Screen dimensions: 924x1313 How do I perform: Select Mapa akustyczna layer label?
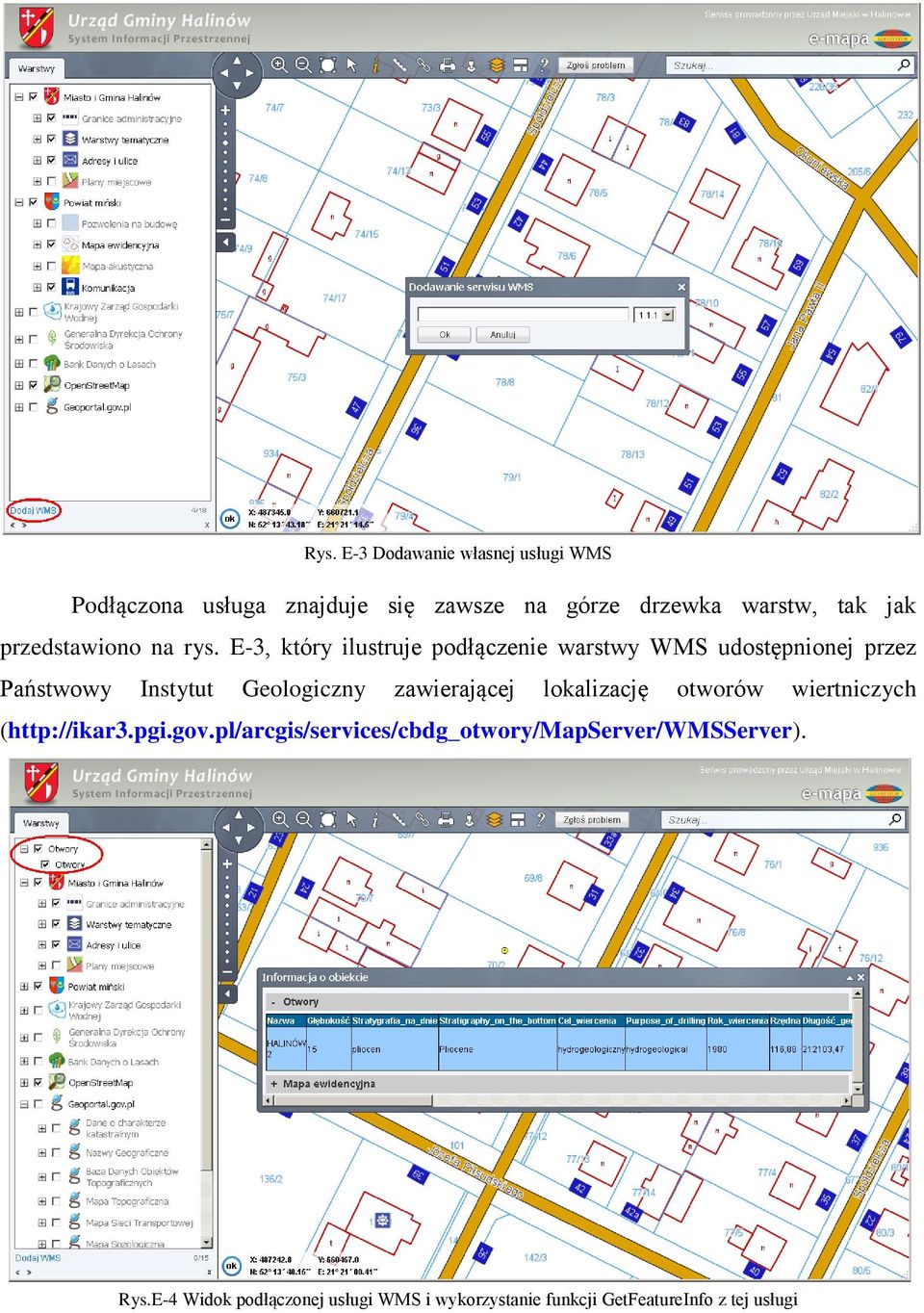click(117, 267)
